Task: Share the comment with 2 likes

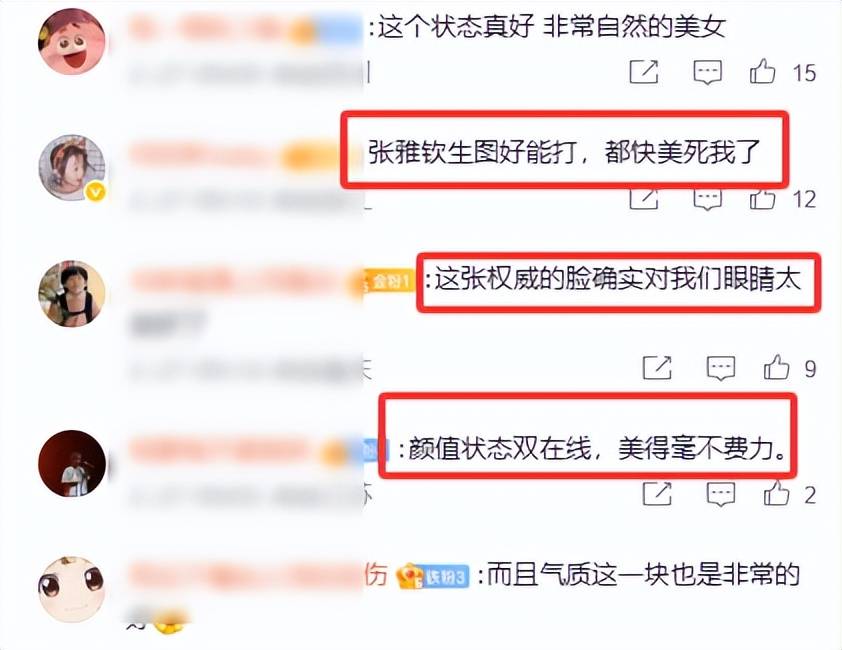Action: pos(657,494)
